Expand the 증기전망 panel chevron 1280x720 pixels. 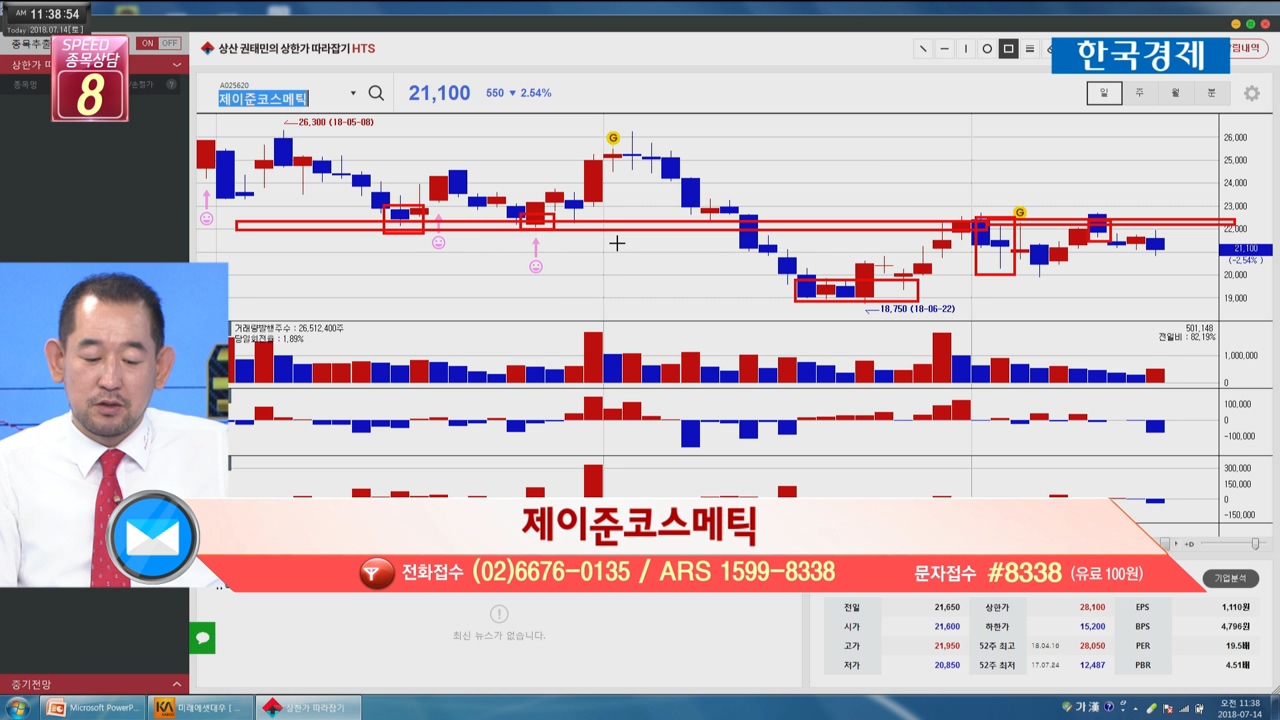177,685
